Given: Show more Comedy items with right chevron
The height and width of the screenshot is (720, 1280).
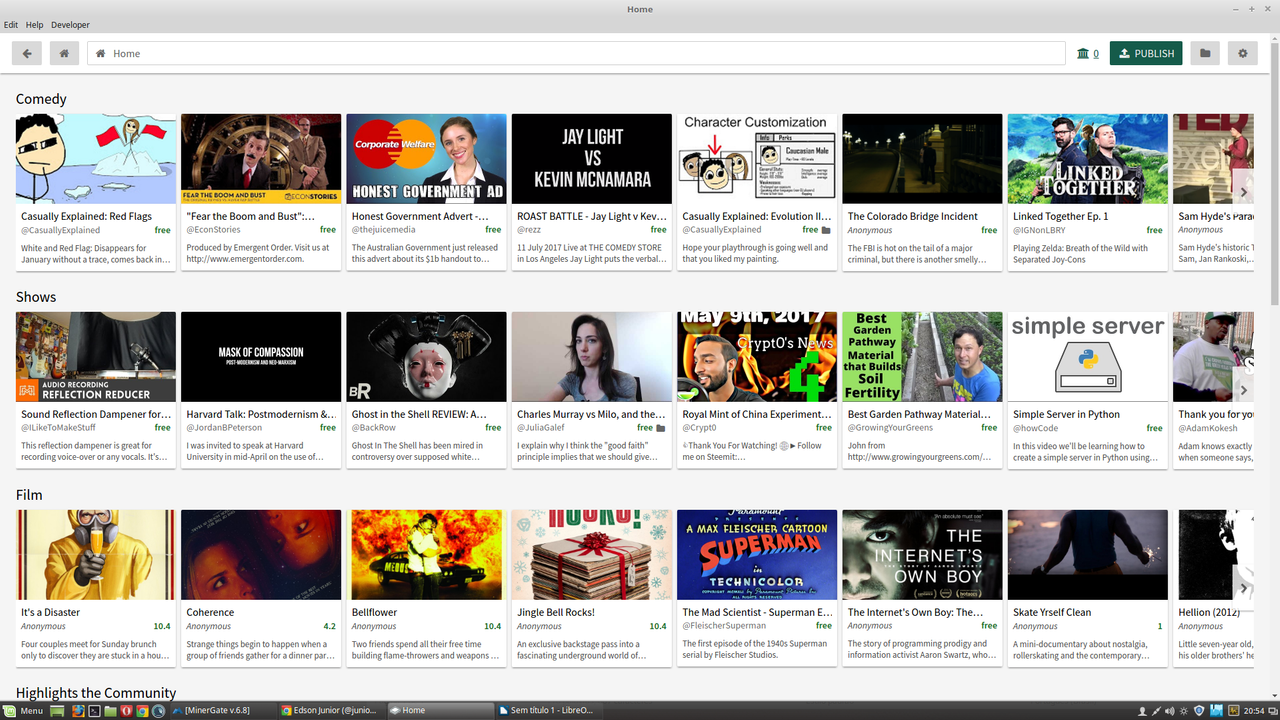Looking at the screenshot, I should click(1243, 192).
